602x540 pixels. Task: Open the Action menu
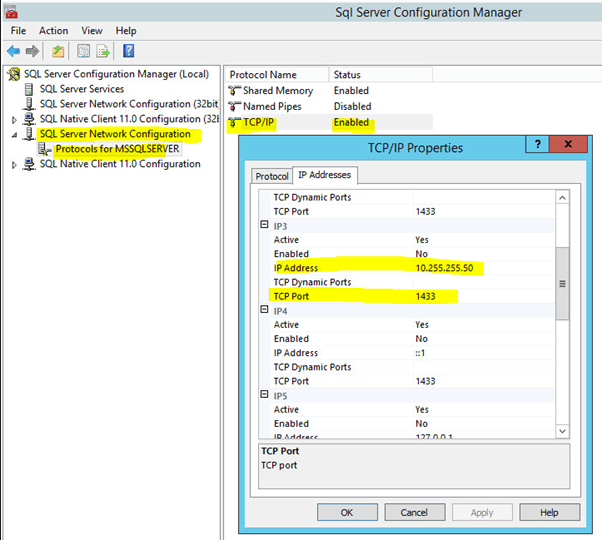point(53,31)
